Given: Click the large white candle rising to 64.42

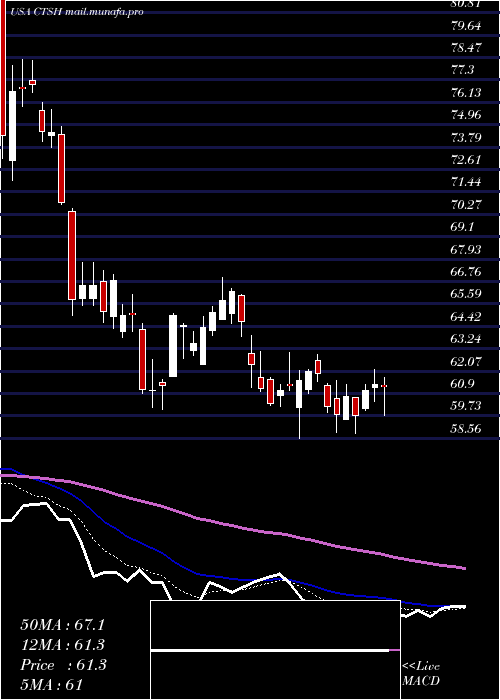Looking at the screenshot, I should pyautogui.click(x=173, y=346).
